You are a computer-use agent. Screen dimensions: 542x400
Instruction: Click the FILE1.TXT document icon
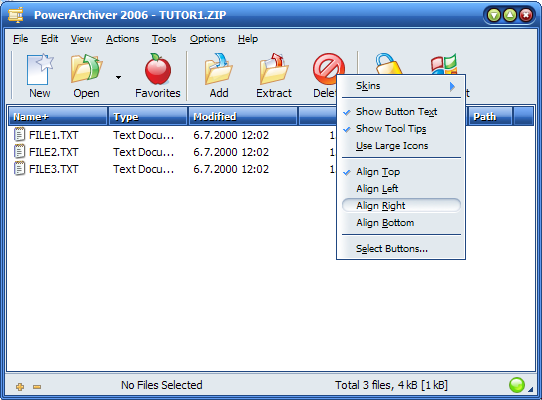(19, 134)
